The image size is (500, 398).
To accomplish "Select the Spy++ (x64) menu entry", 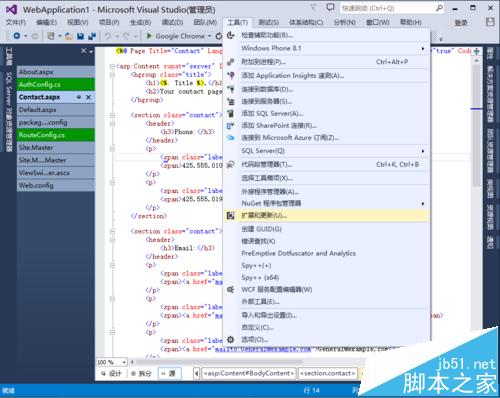I will tap(327, 277).
